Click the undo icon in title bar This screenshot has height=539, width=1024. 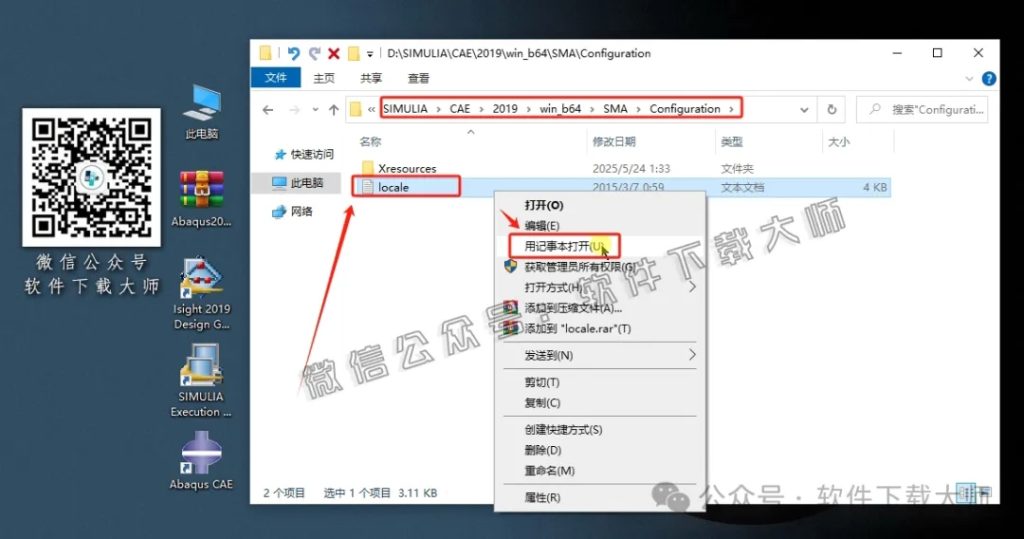pyautogui.click(x=293, y=54)
